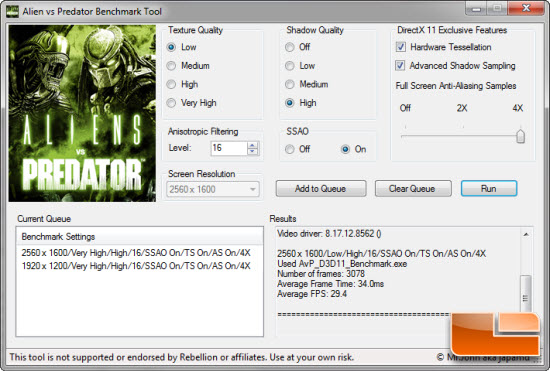Increase Anisotropic Filtering level with up arrow

[x=252, y=145]
